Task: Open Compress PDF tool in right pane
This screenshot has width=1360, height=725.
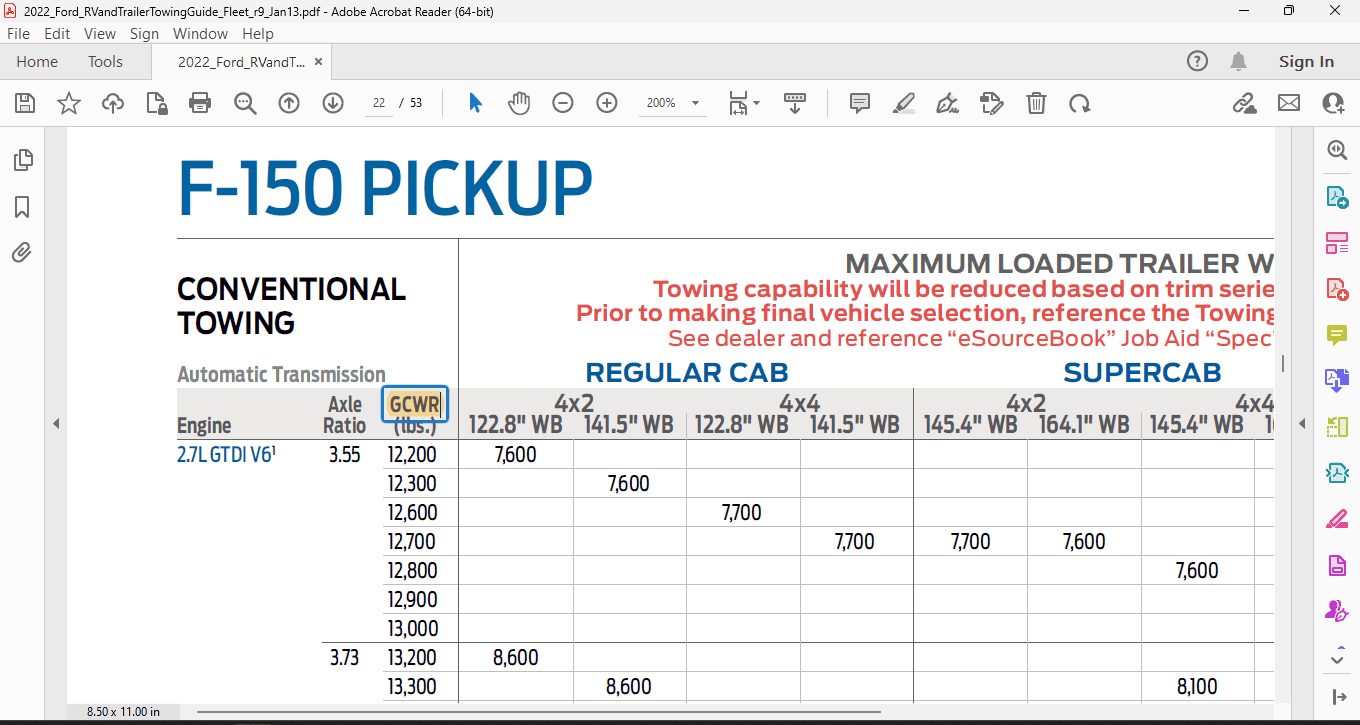Action: (x=1337, y=473)
